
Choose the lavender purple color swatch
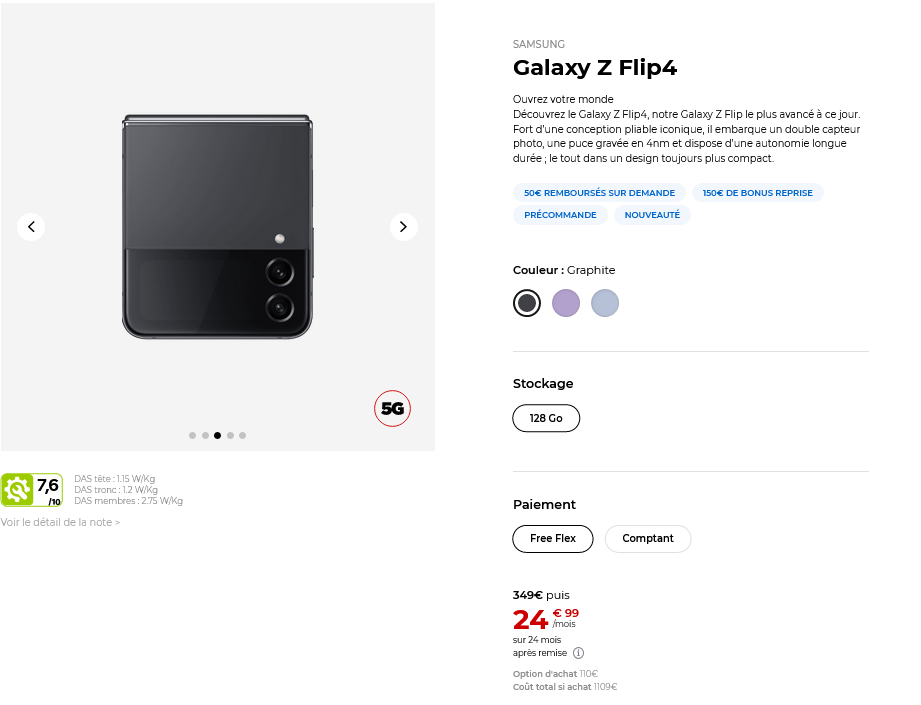pyautogui.click(x=566, y=303)
